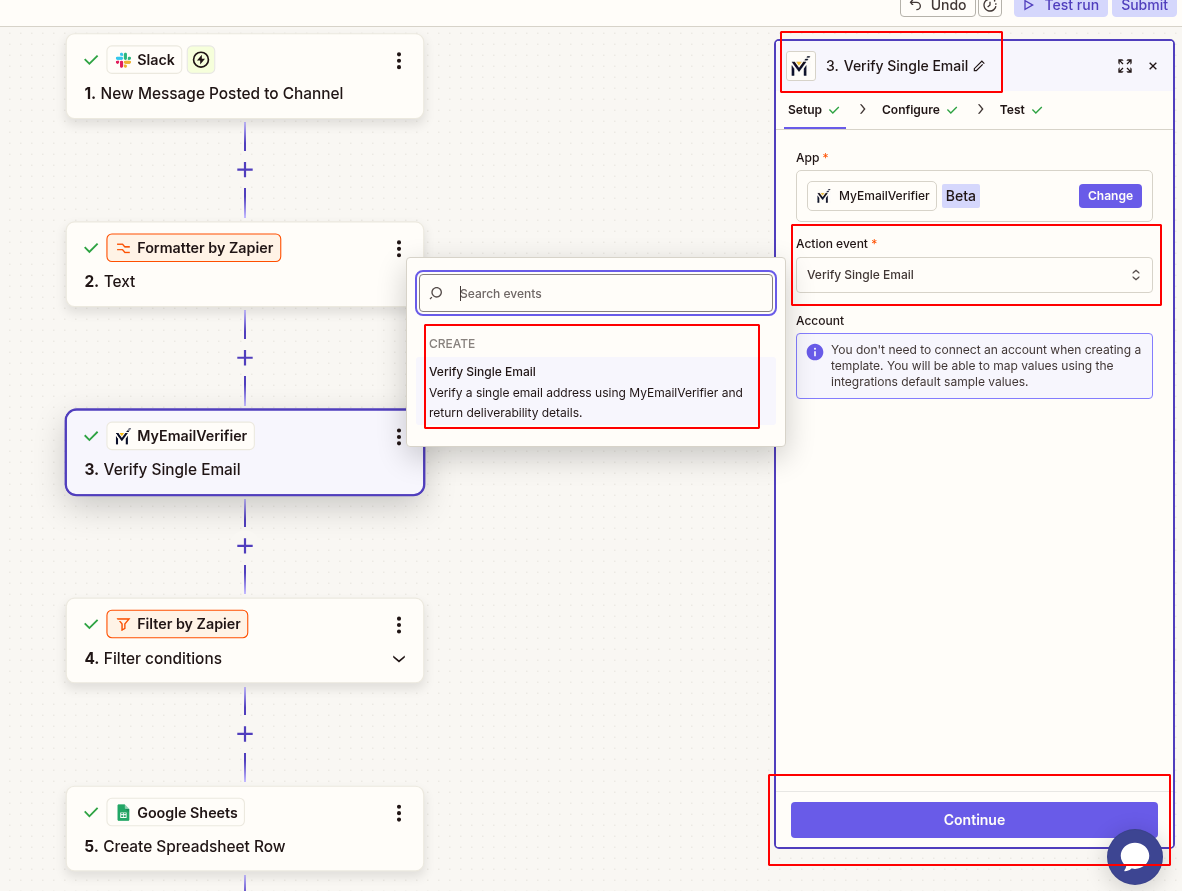Screen dimensions: 1182x891
Task: Open the chat support bubble
Action: [1134, 856]
